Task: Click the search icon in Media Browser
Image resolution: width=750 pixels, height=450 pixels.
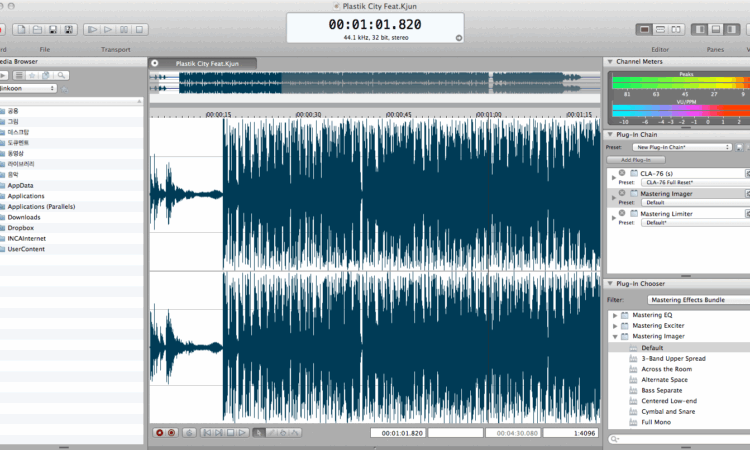Action: click(x=61, y=75)
